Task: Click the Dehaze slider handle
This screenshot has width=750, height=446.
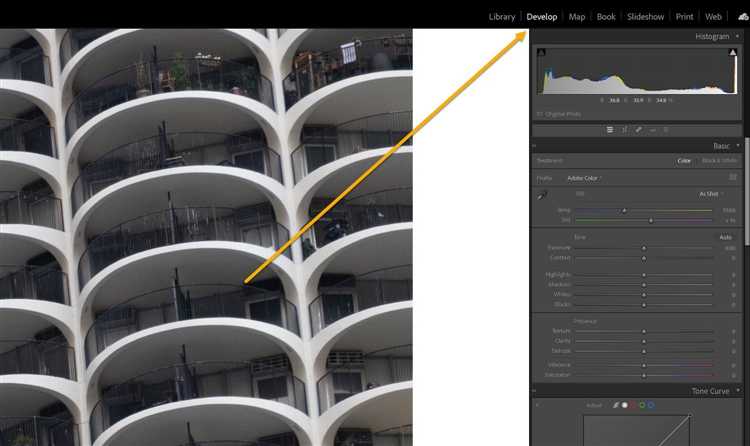Action: click(x=644, y=351)
